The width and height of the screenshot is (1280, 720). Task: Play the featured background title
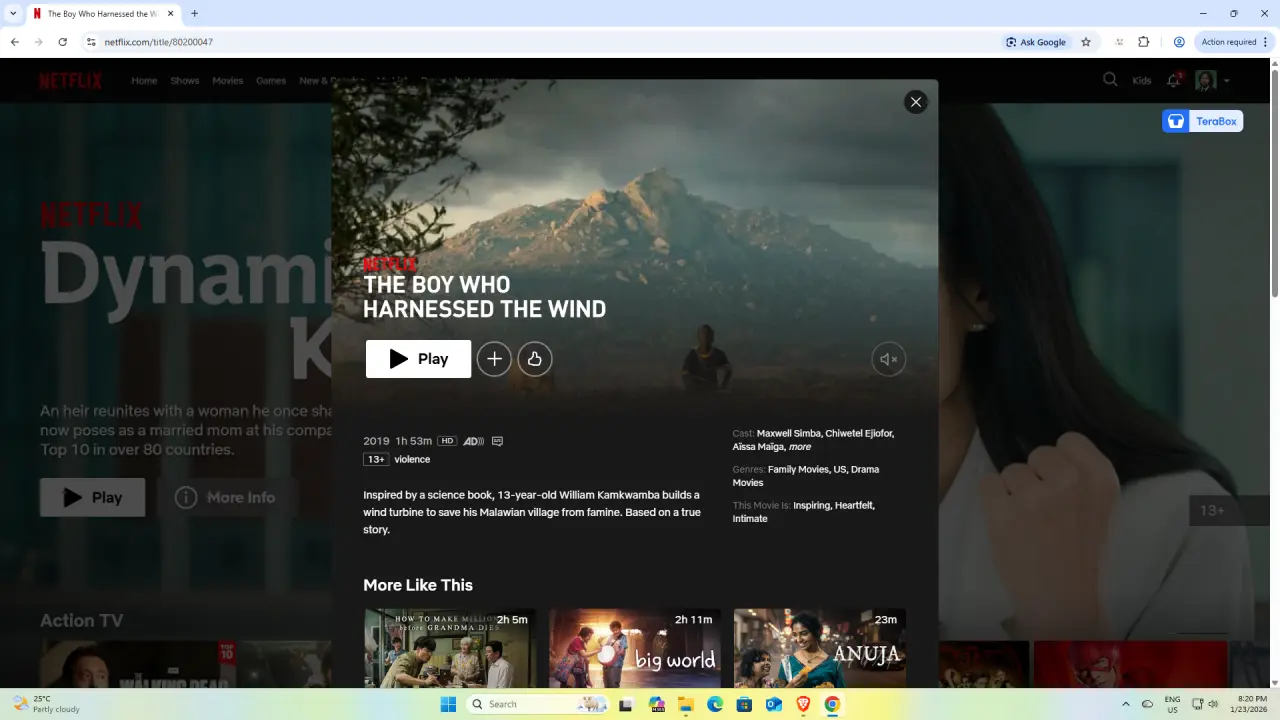(x=92, y=497)
